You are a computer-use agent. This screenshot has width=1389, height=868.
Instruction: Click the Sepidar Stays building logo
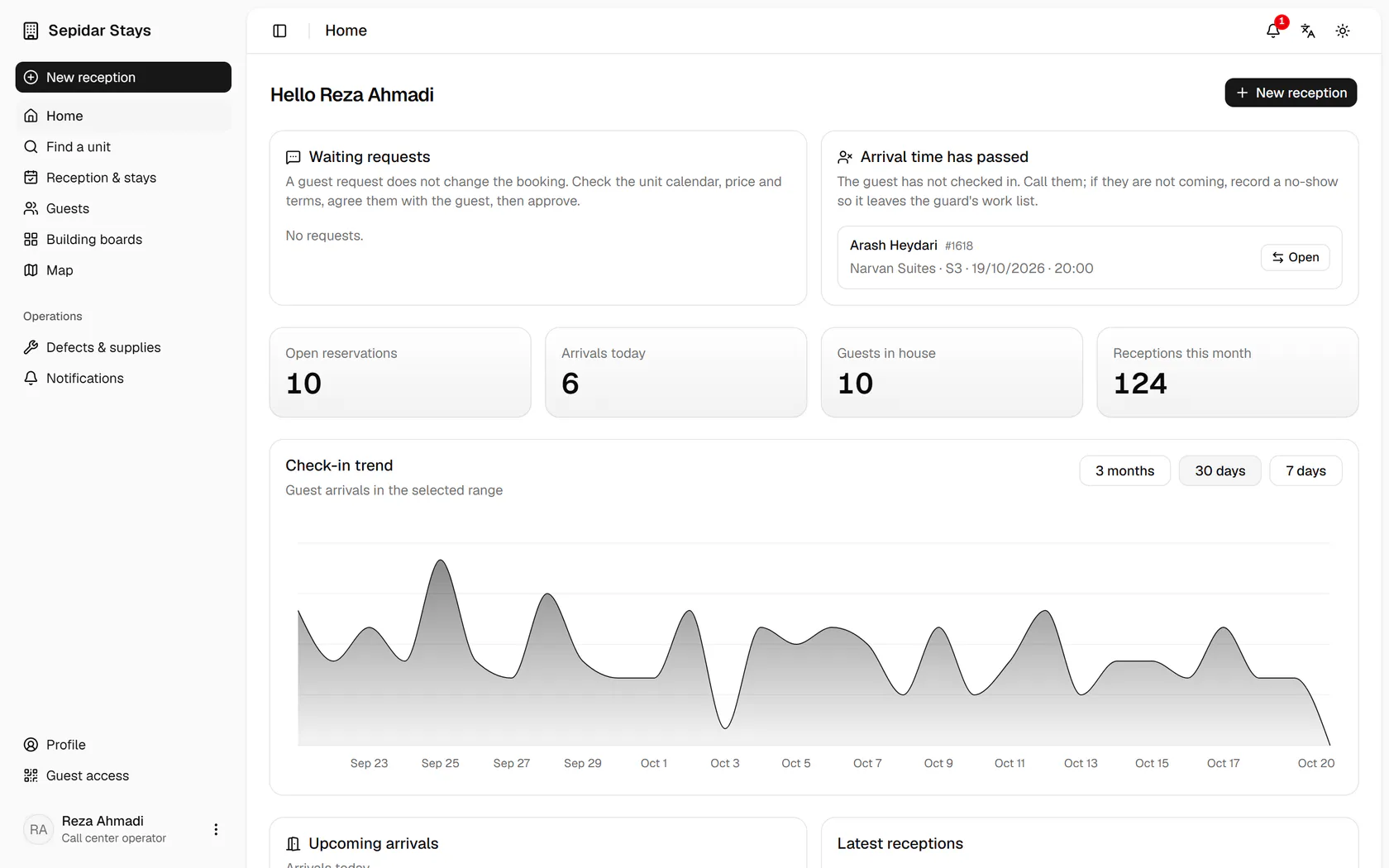tap(31, 31)
